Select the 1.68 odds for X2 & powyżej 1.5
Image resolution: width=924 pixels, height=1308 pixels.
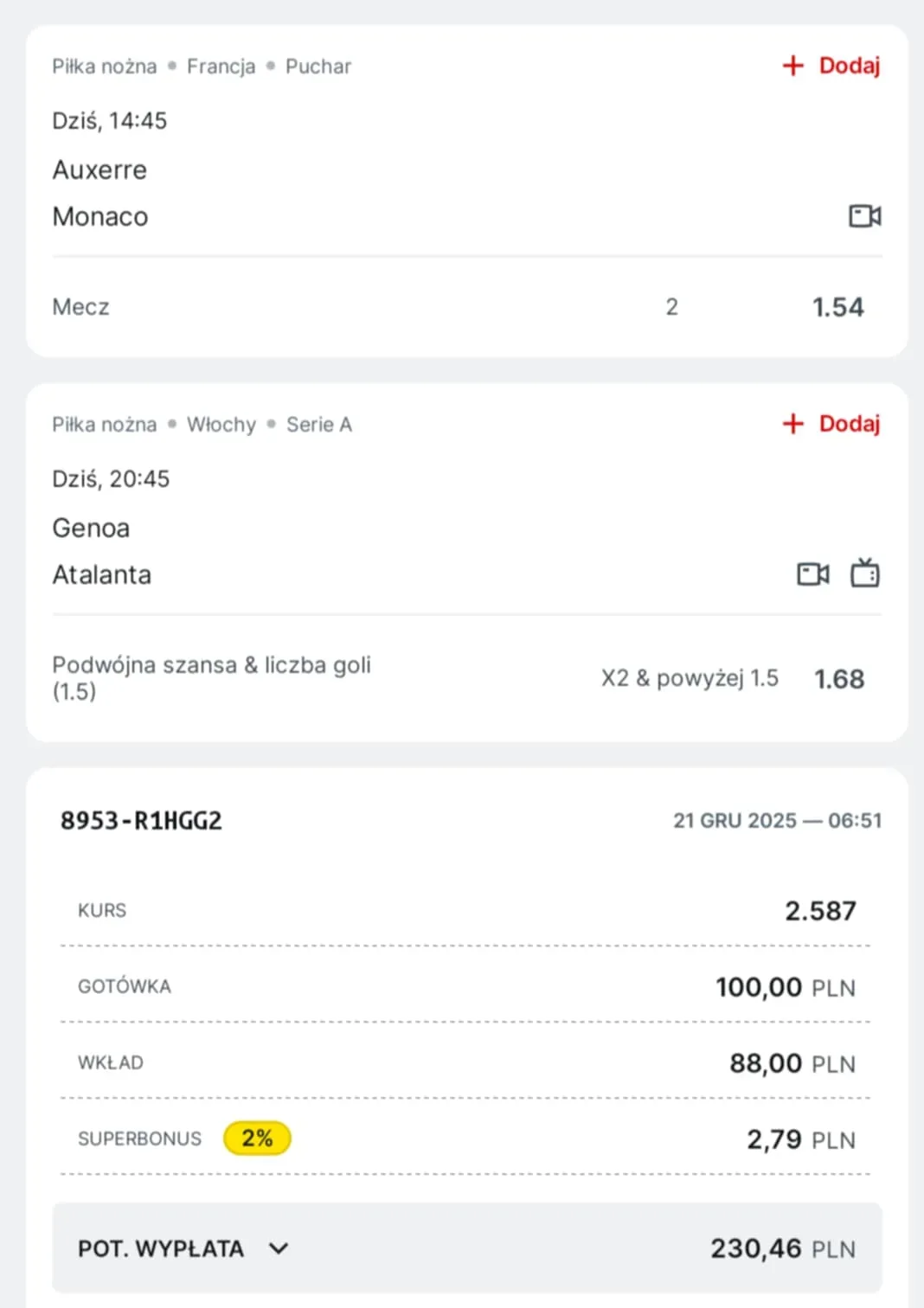coord(838,679)
